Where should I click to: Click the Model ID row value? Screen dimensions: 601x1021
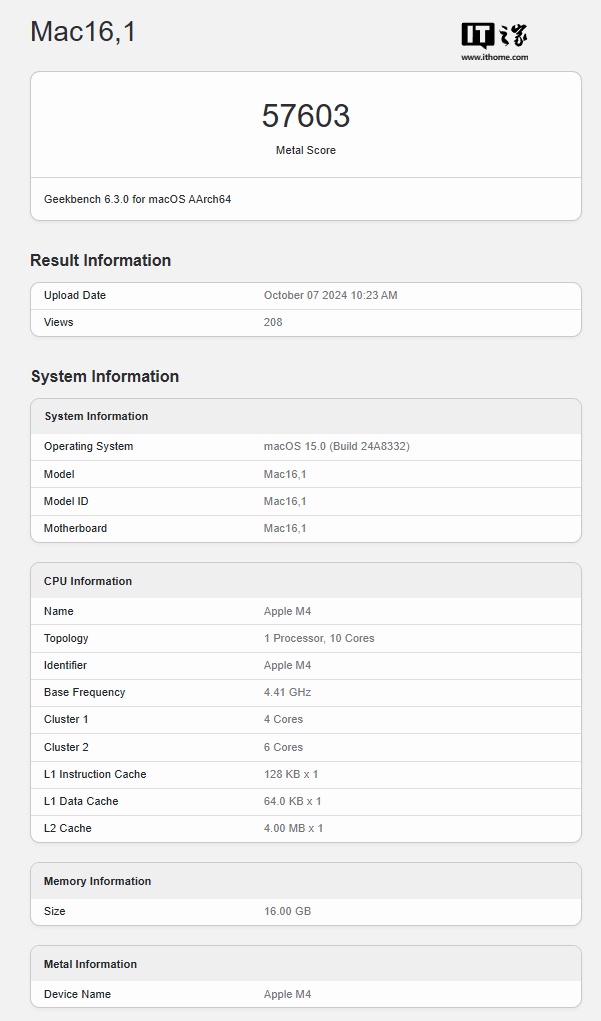pos(285,501)
